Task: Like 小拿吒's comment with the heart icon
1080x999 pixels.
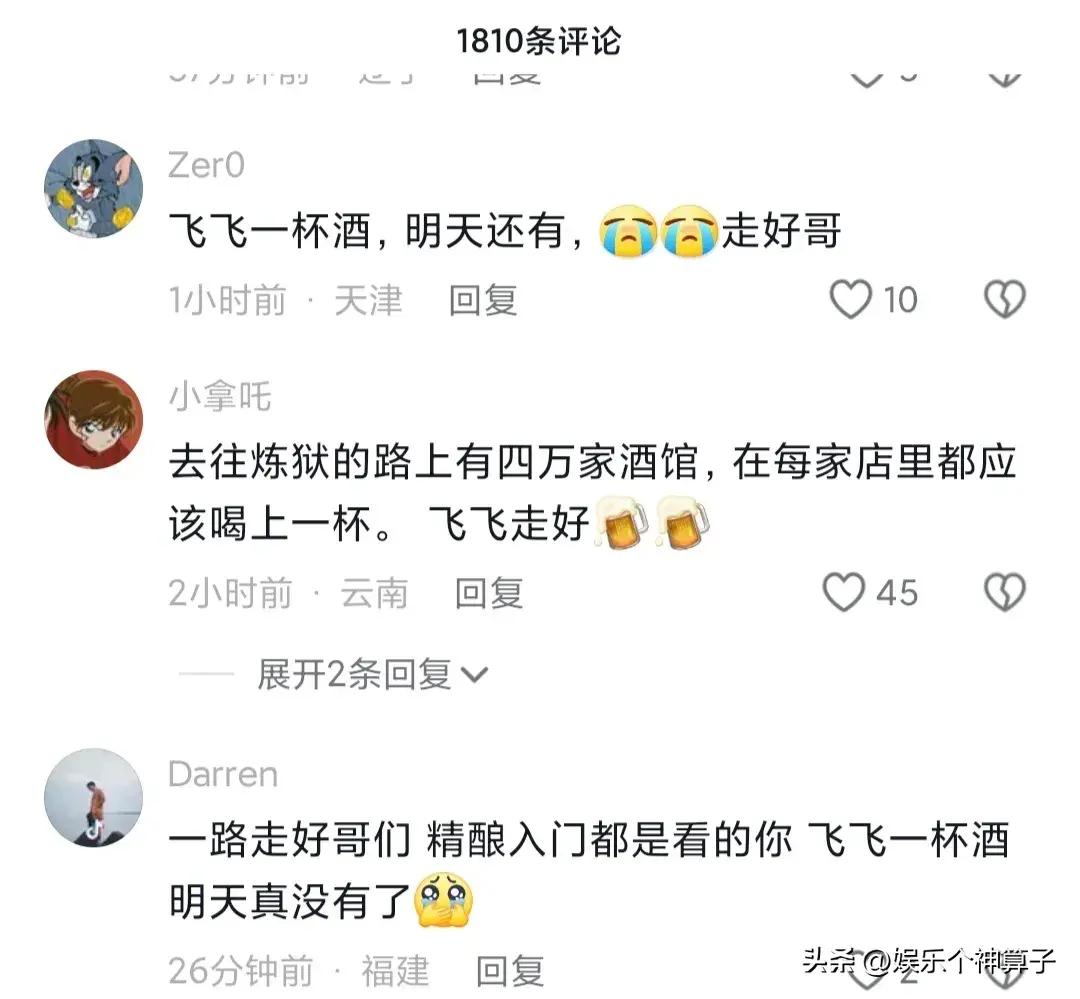Action: pyautogui.click(x=844, y=592)
